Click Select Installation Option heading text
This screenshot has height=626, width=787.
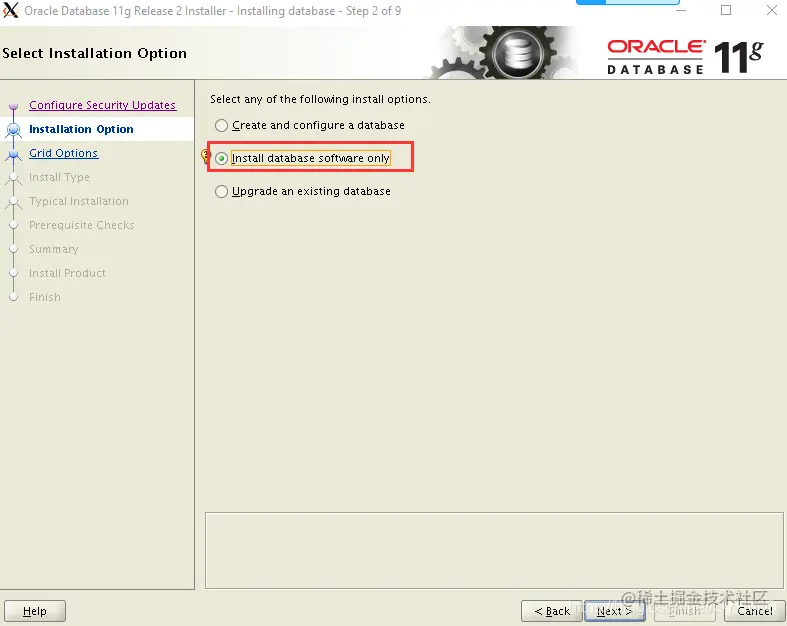tap(94, 53)
